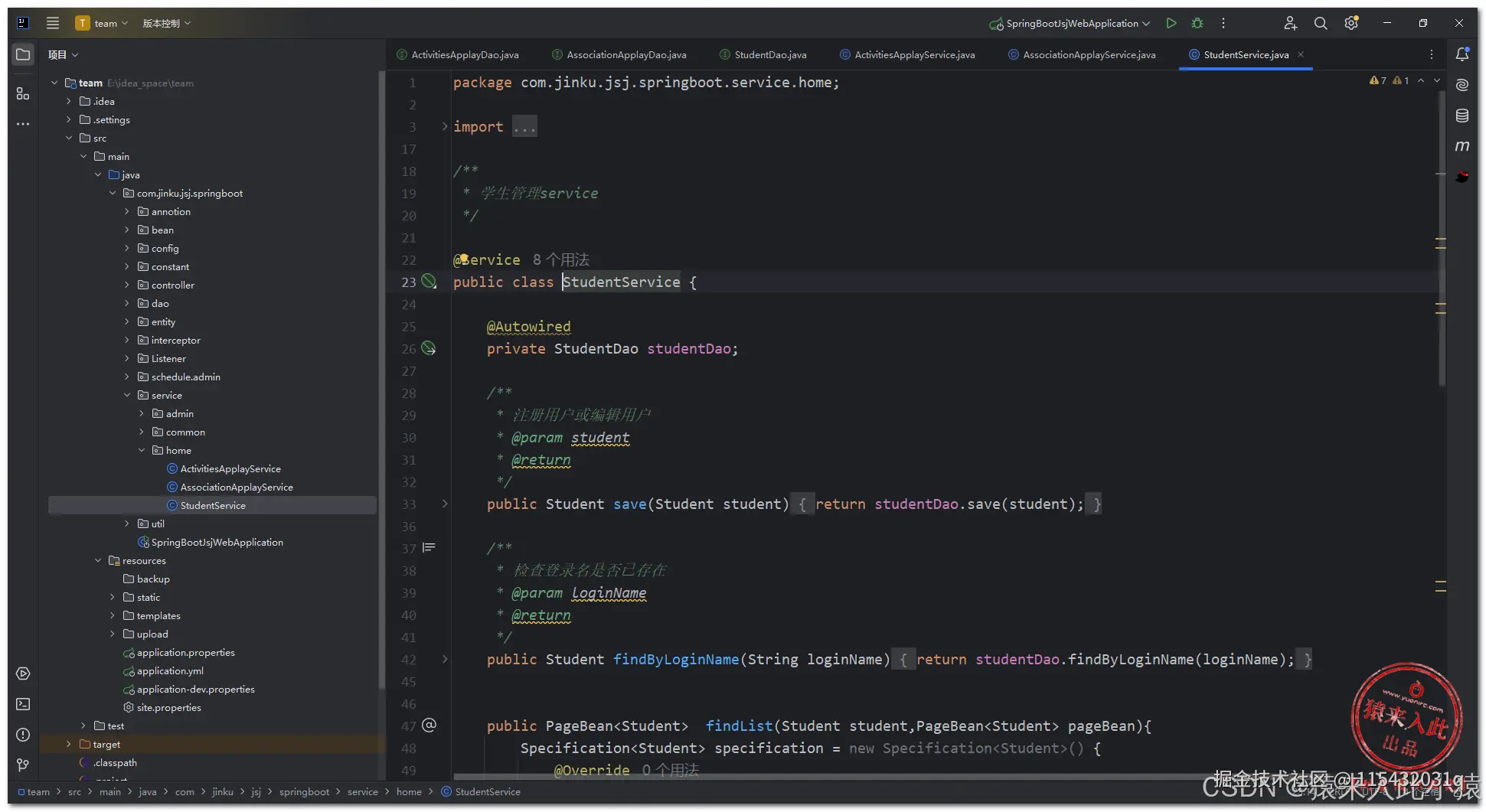Image resolution: width=1486 pixels, height=812 pixels.
Task: Open editor tabs more options menu
Action: [x=1432, y=54]
